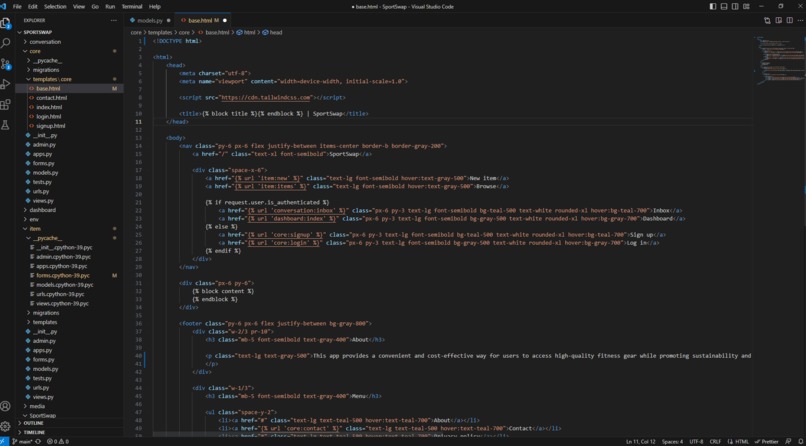
Task: Open the errors and warnings count
Action: point(58,441)
